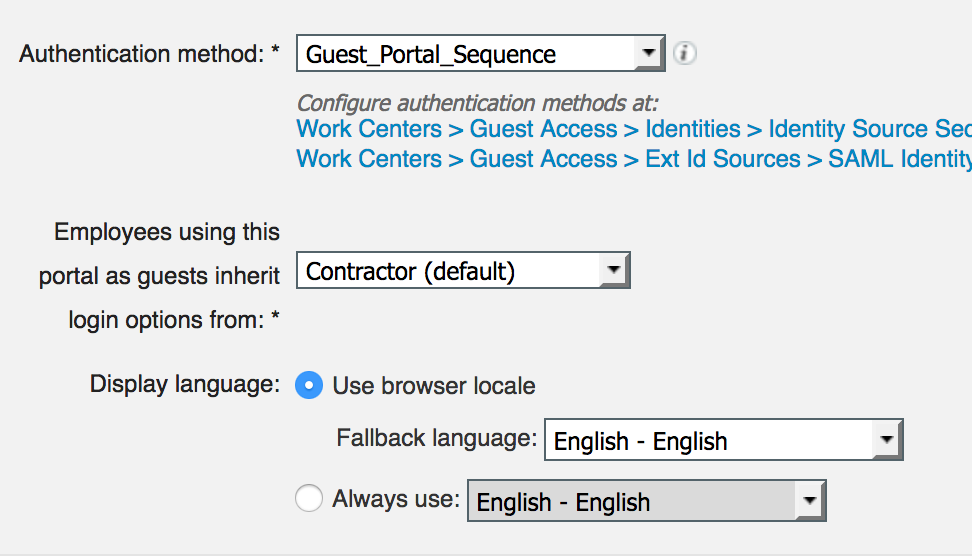
Task: Select the Use browser locale radio button
Action: 309,385
